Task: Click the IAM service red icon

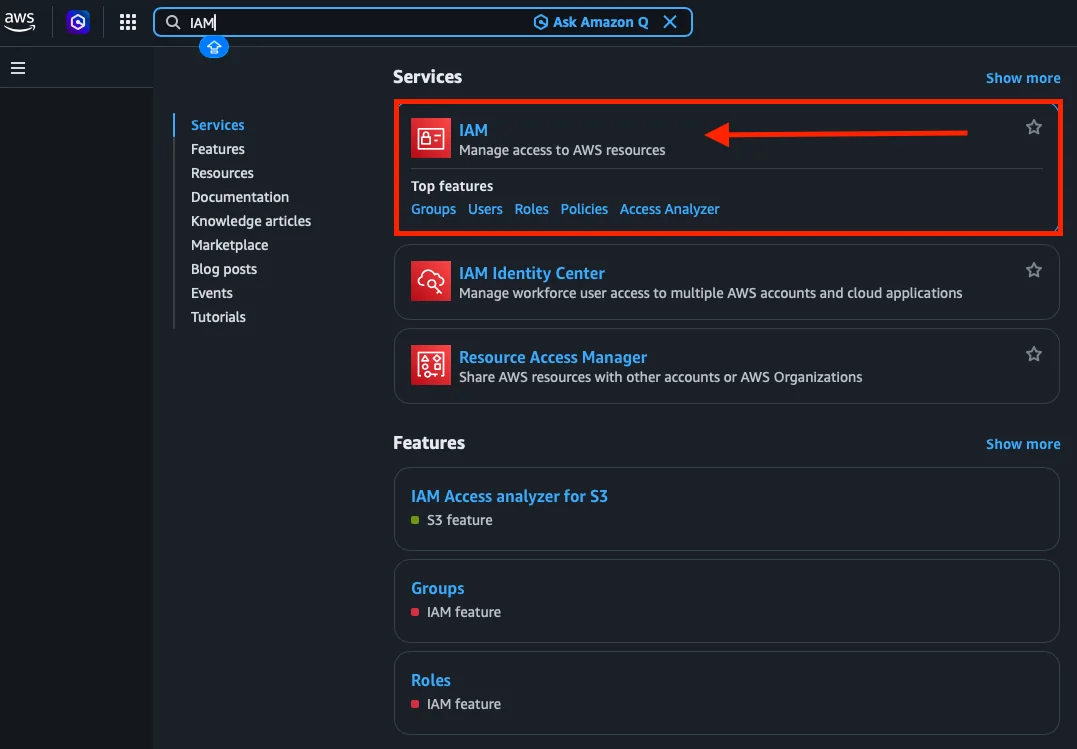Action: (431, 139)
